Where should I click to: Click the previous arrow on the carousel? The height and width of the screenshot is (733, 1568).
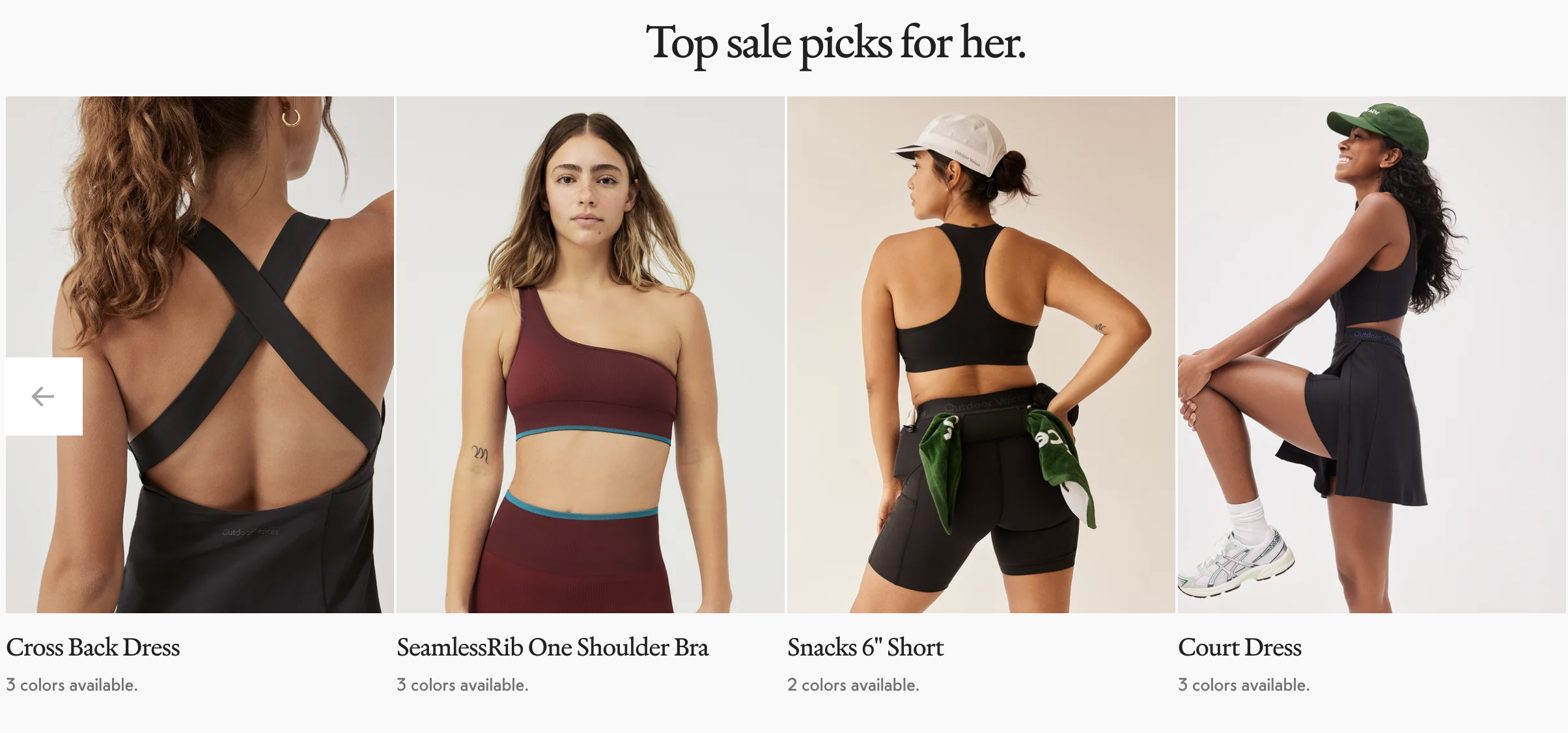coord(44,396)
